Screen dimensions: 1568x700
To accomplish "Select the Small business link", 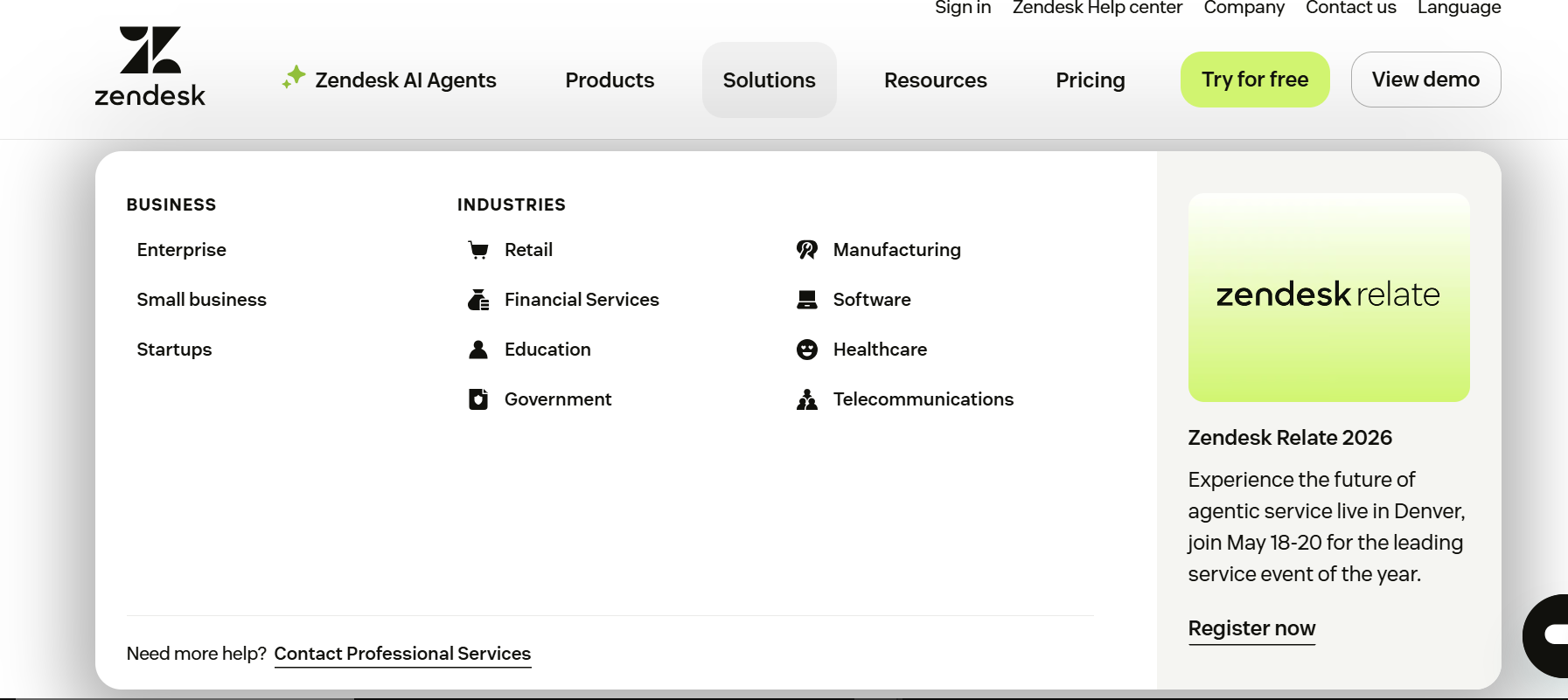I will 202,300.
